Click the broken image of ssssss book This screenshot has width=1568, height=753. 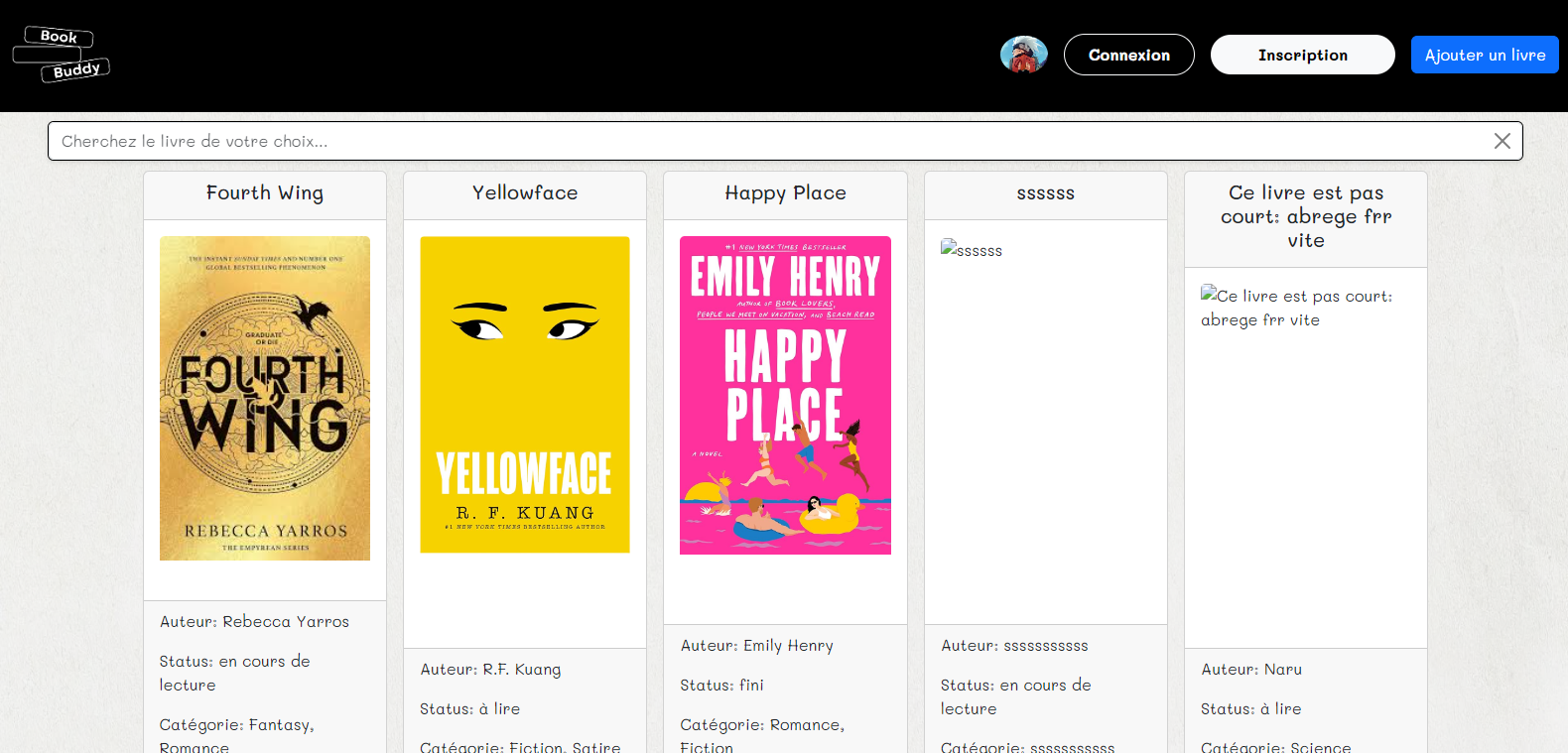[972, 249]
